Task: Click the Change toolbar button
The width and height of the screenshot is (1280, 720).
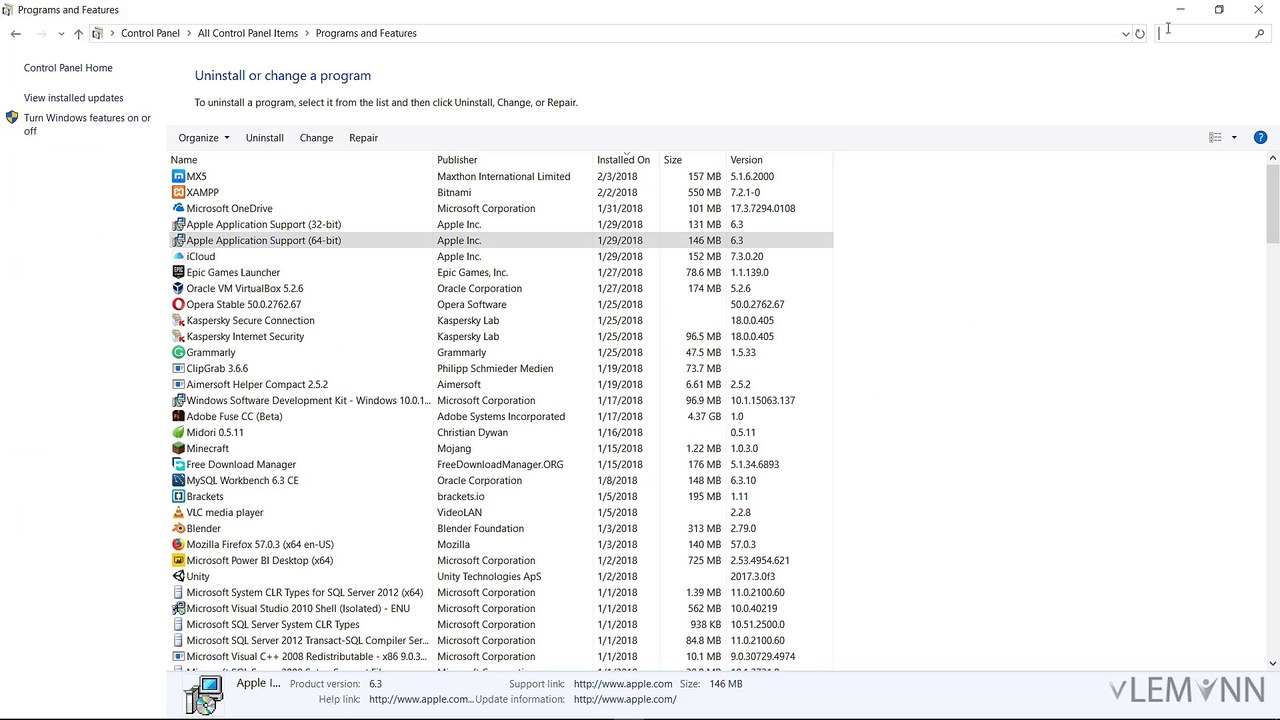Action: (316, 138)
